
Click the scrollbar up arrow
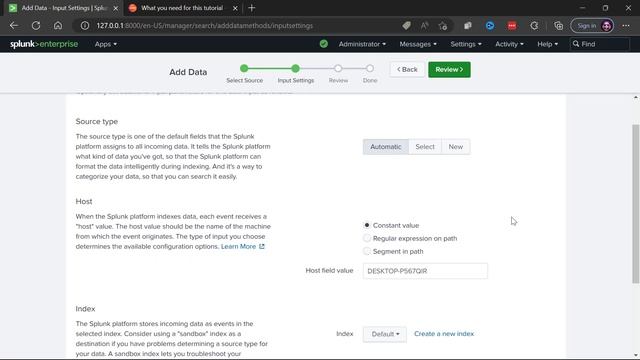coord(636,98)
